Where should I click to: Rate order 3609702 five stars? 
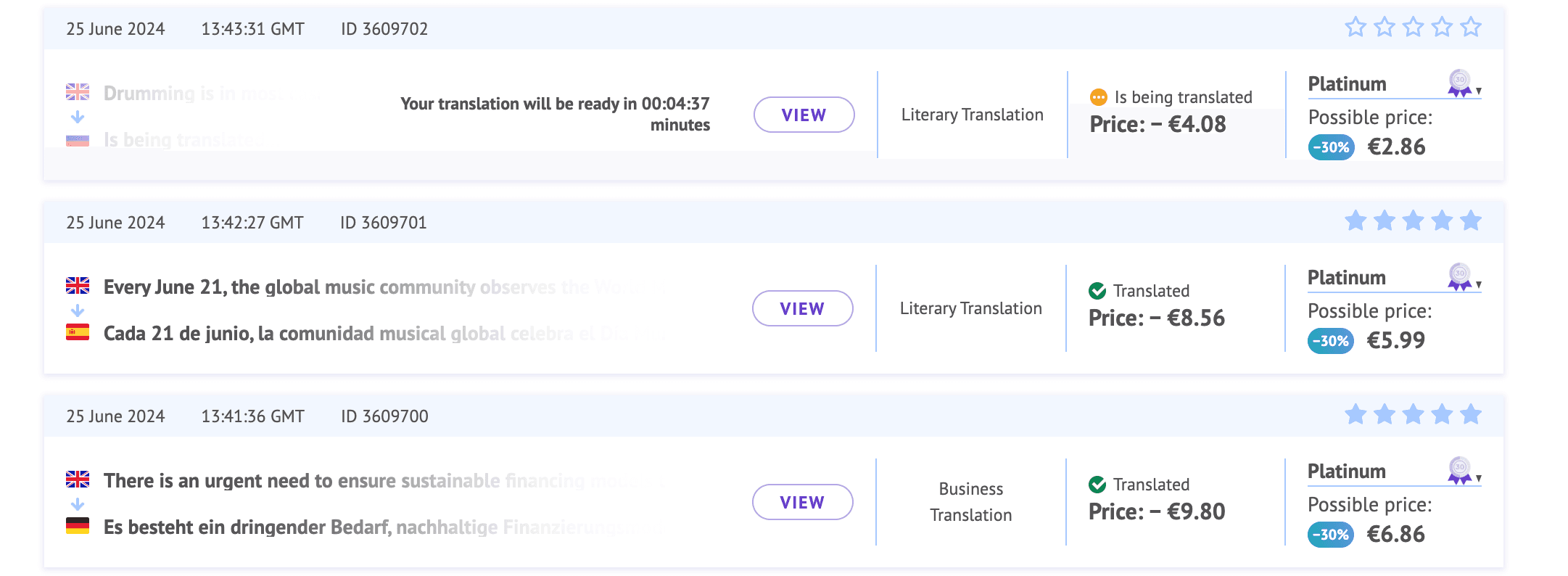[1471, 28]
